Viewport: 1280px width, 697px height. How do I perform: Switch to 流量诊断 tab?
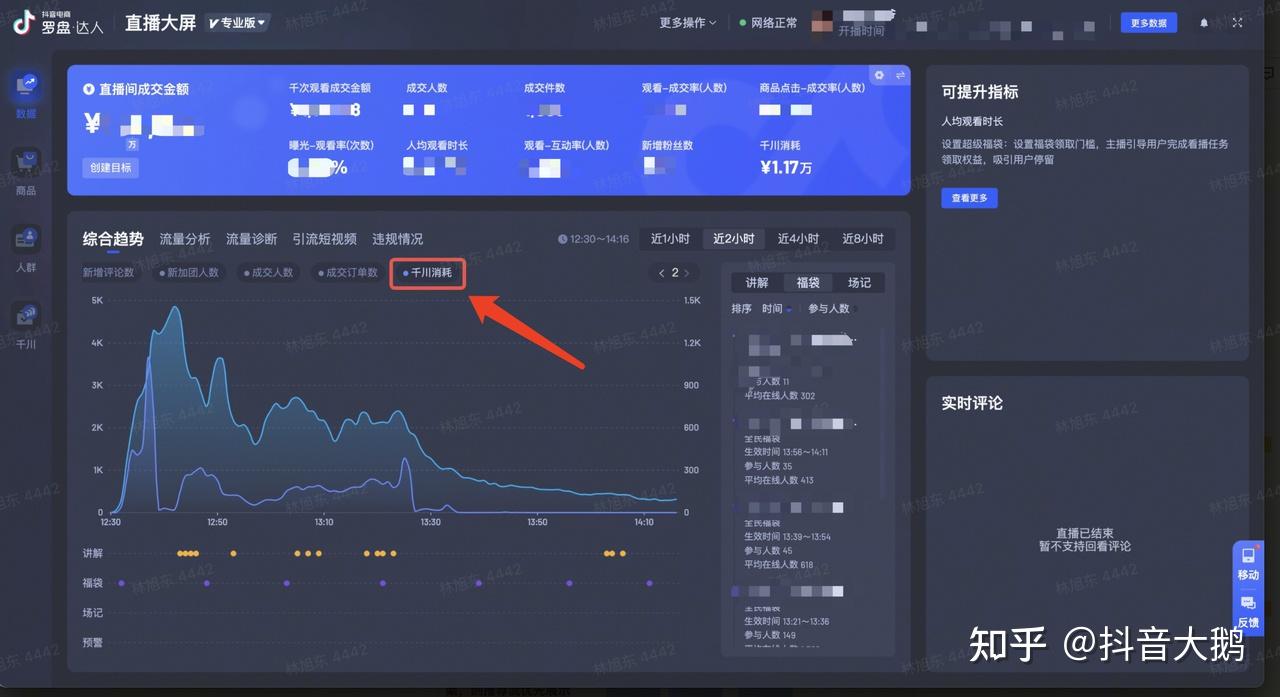(251, 239)
